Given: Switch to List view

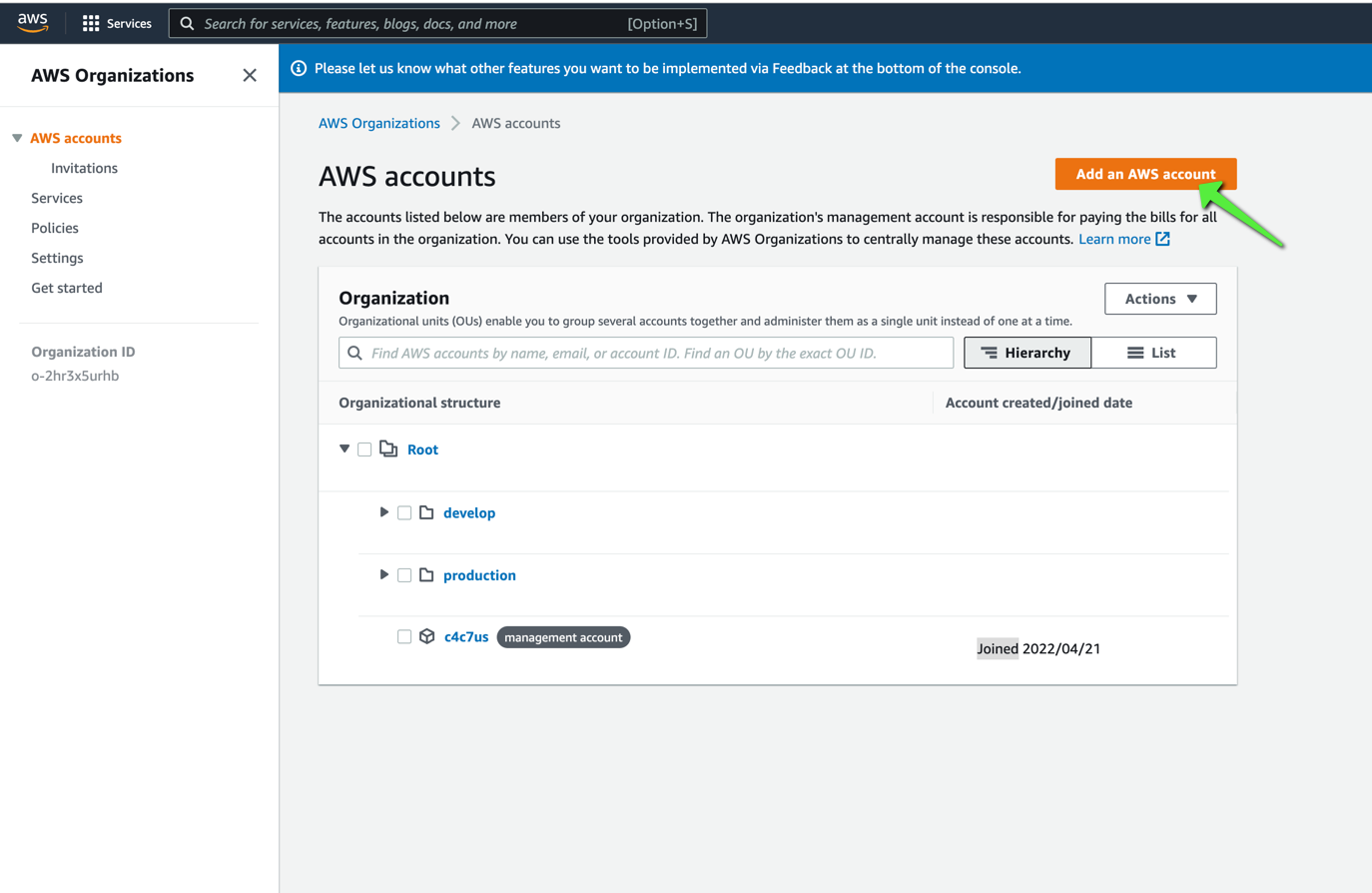Looking at the screenshot, I should (1153, 353).
